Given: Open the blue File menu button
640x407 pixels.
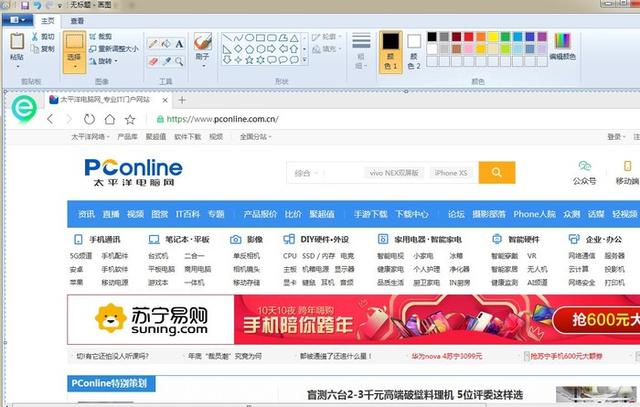Looking at the screenshot, I should [17, 20].
